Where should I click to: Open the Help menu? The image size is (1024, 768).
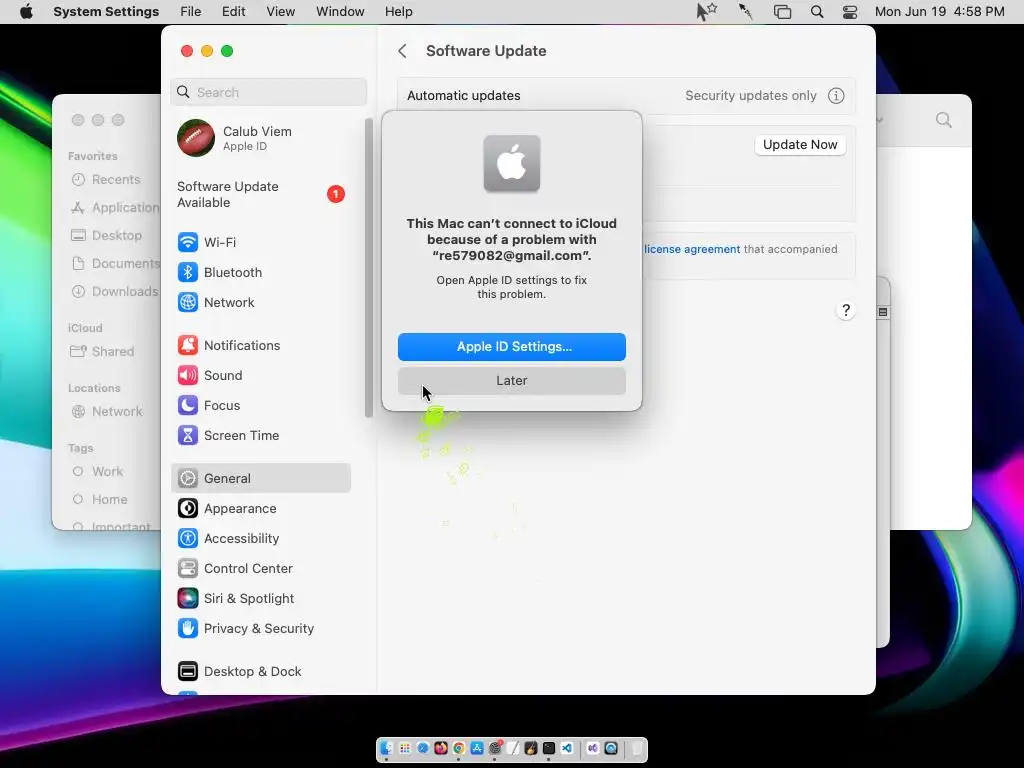point(398,12)
